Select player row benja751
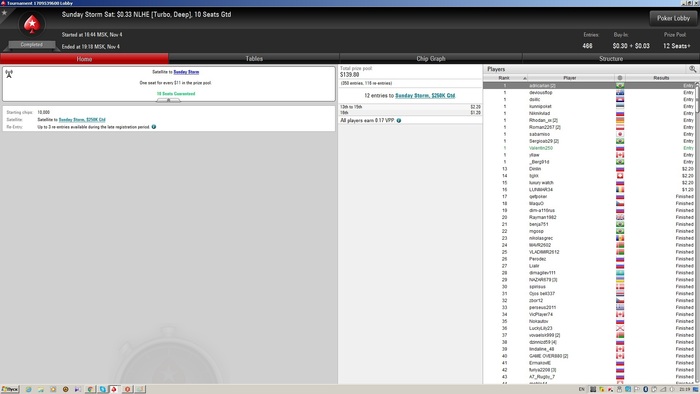Screen dimensions: 700x394 [589, 224]
